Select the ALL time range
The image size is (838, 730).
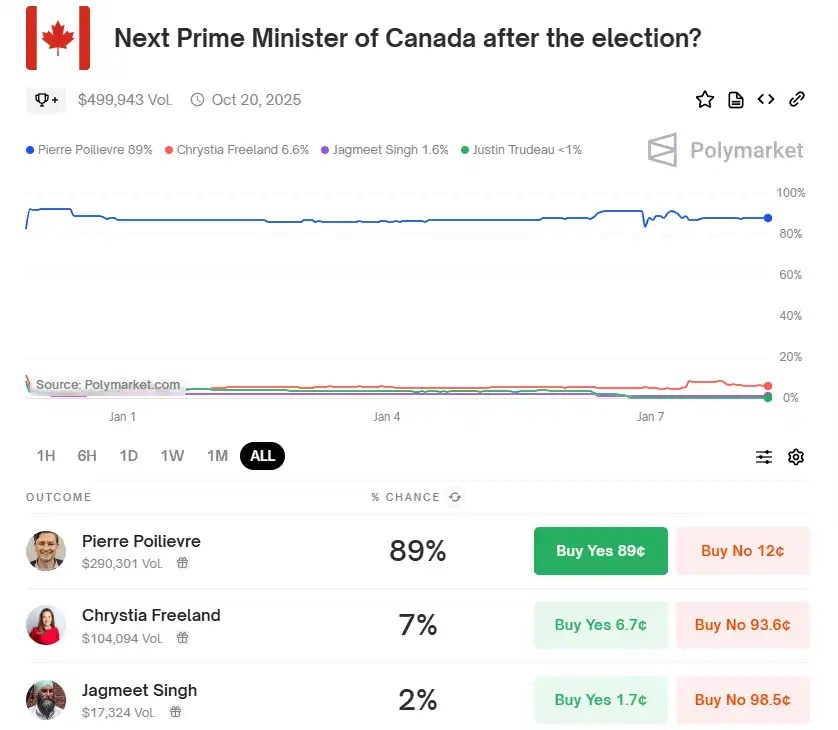click(x=263, y=456)
